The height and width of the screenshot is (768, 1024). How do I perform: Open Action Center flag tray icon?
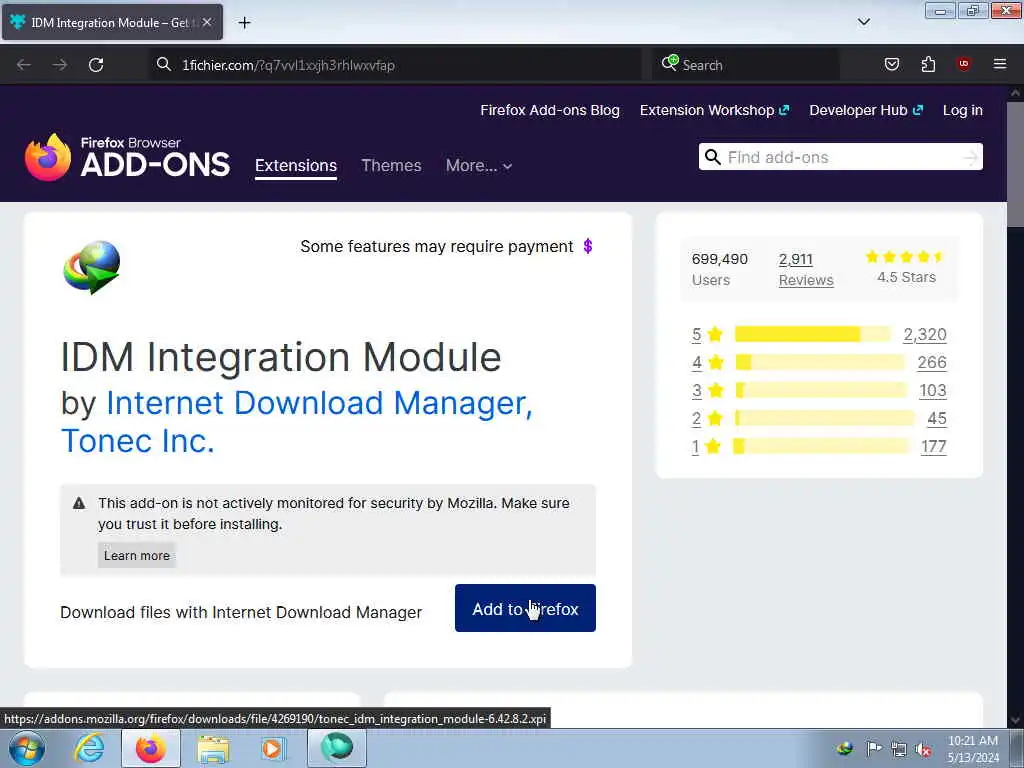[873, 749]
